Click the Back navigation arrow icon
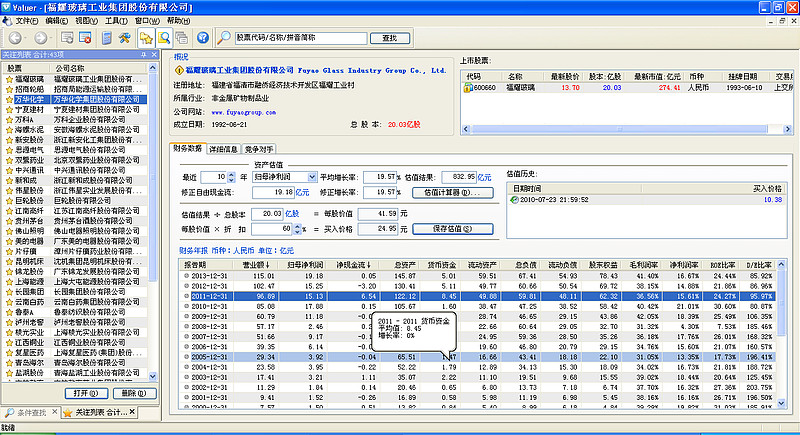Screen dimensions: 800x435 point(15,38)
